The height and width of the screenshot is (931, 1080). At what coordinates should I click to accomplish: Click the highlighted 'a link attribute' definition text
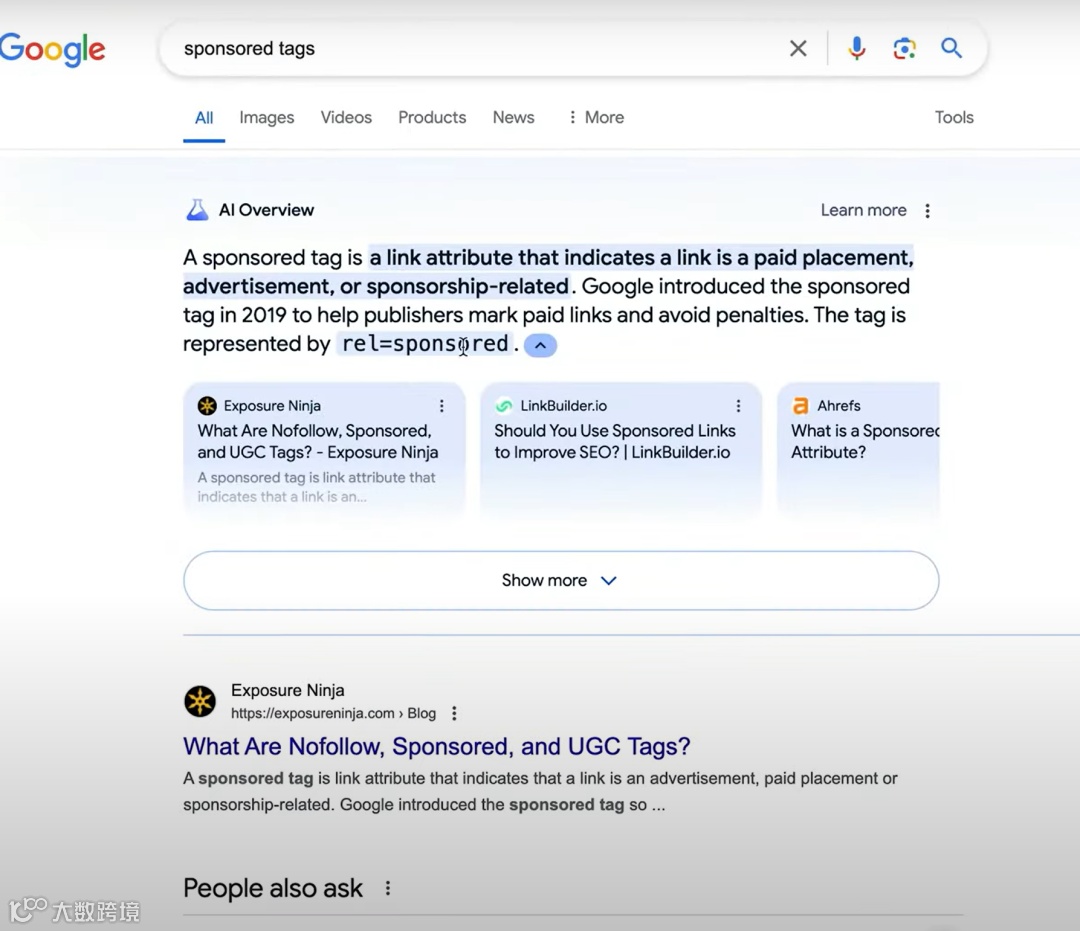point(548,271)
